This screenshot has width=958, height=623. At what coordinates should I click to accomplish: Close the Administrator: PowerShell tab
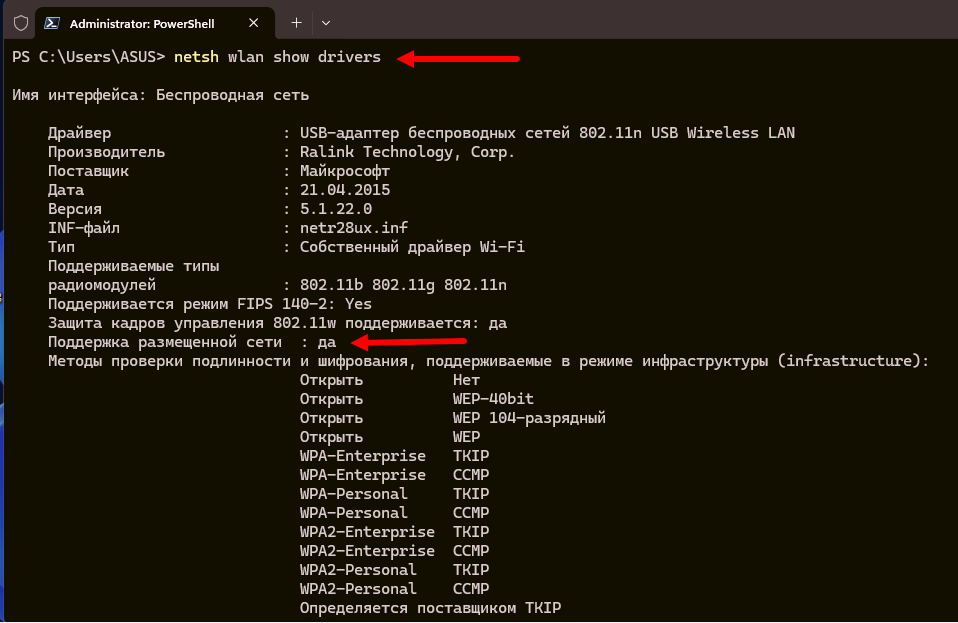257,22
